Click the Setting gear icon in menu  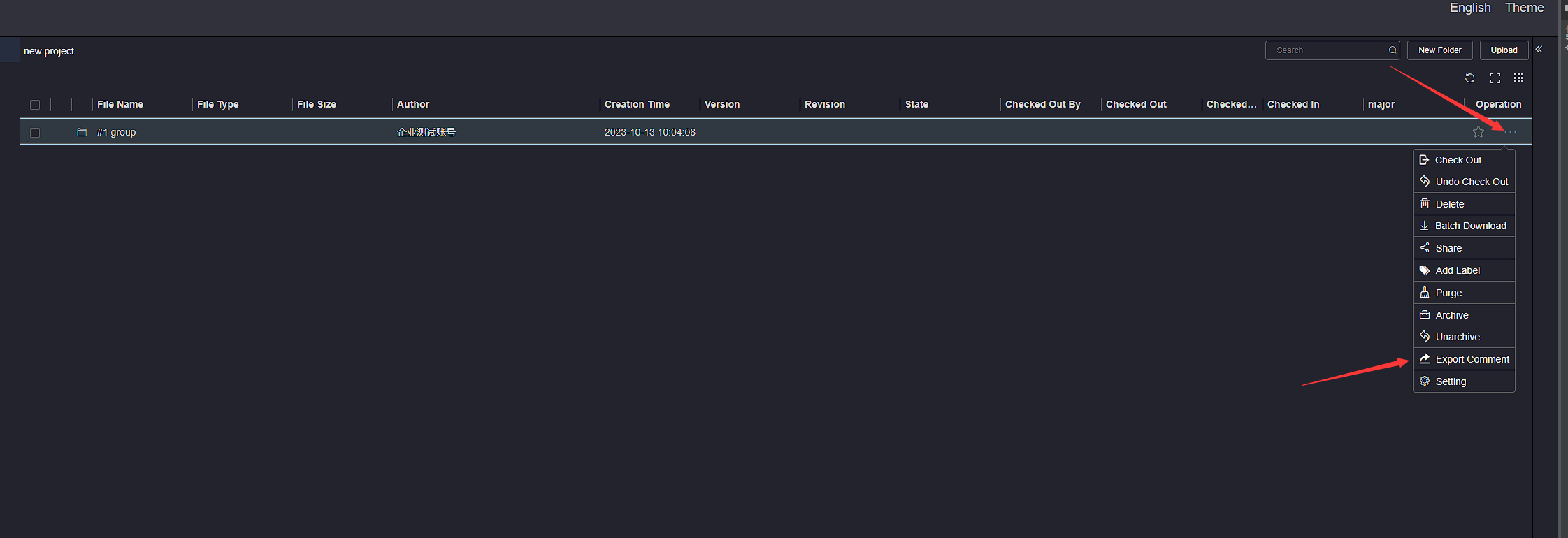[1425, 381]
